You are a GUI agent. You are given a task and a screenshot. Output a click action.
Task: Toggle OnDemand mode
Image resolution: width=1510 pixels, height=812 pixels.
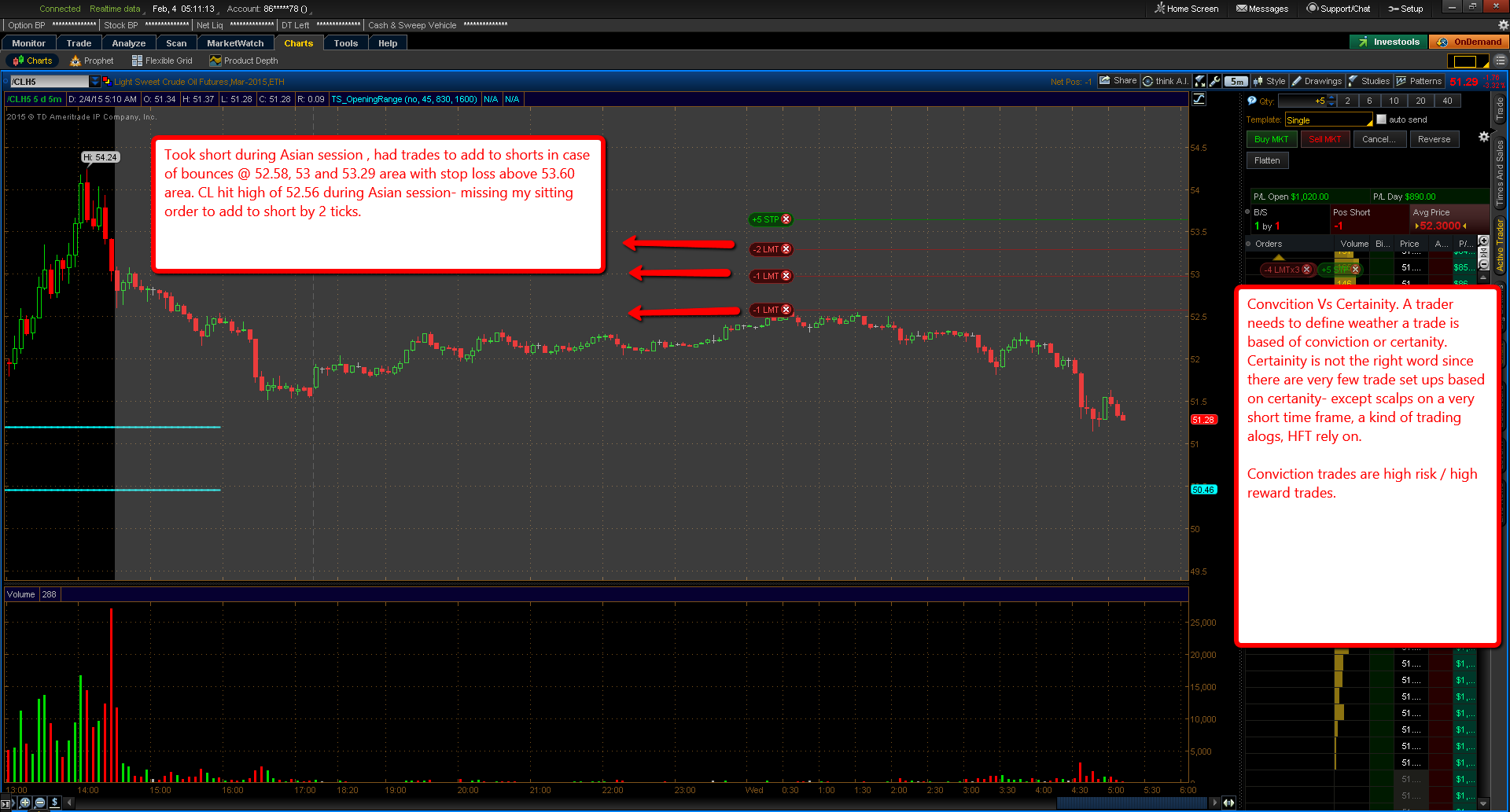[1470, 42]
